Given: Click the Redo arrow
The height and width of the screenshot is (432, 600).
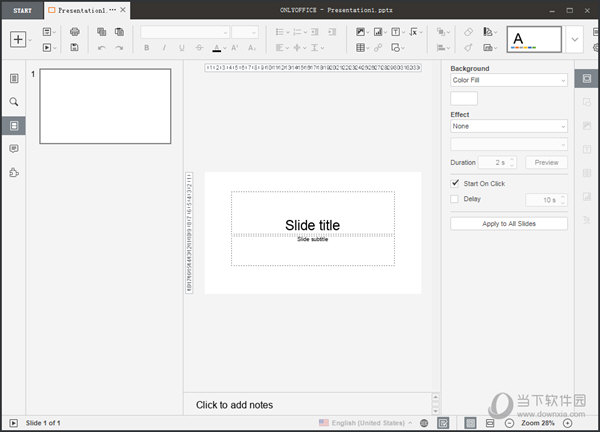Looking at the screenshot, I should point(119,48).
